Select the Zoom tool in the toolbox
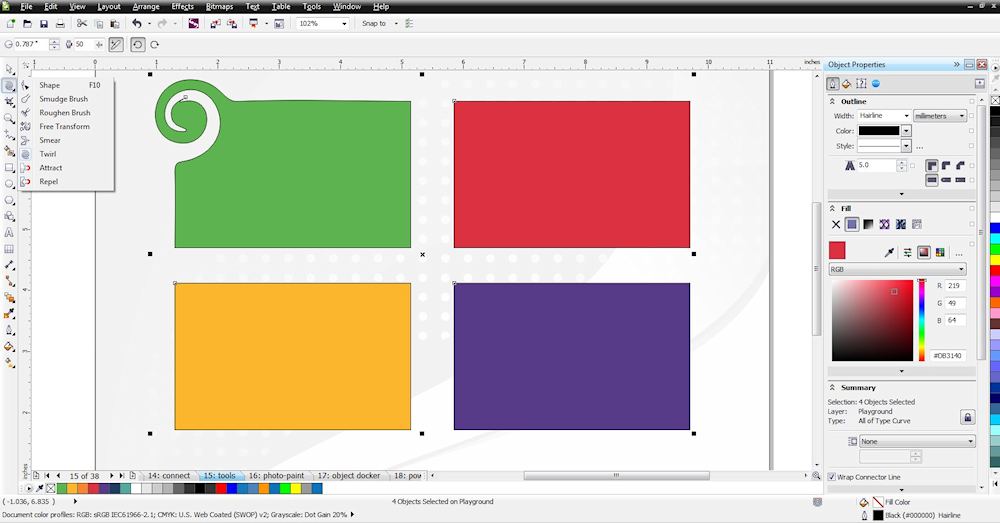Screen dimensions: 1000x523 [x=9, y=118]
